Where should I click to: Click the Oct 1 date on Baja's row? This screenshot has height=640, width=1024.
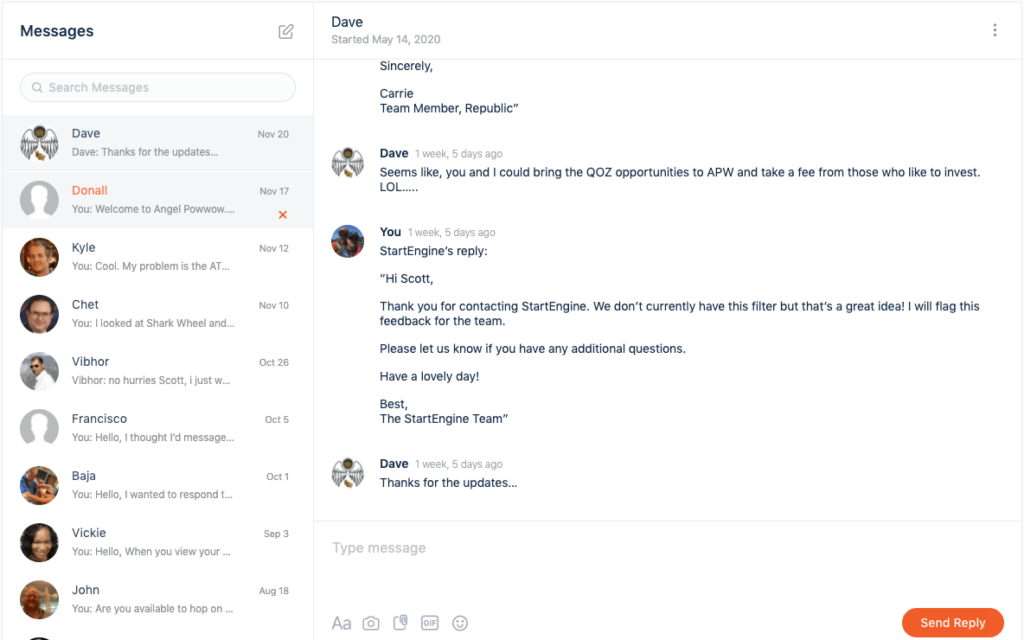click(278, 477)
